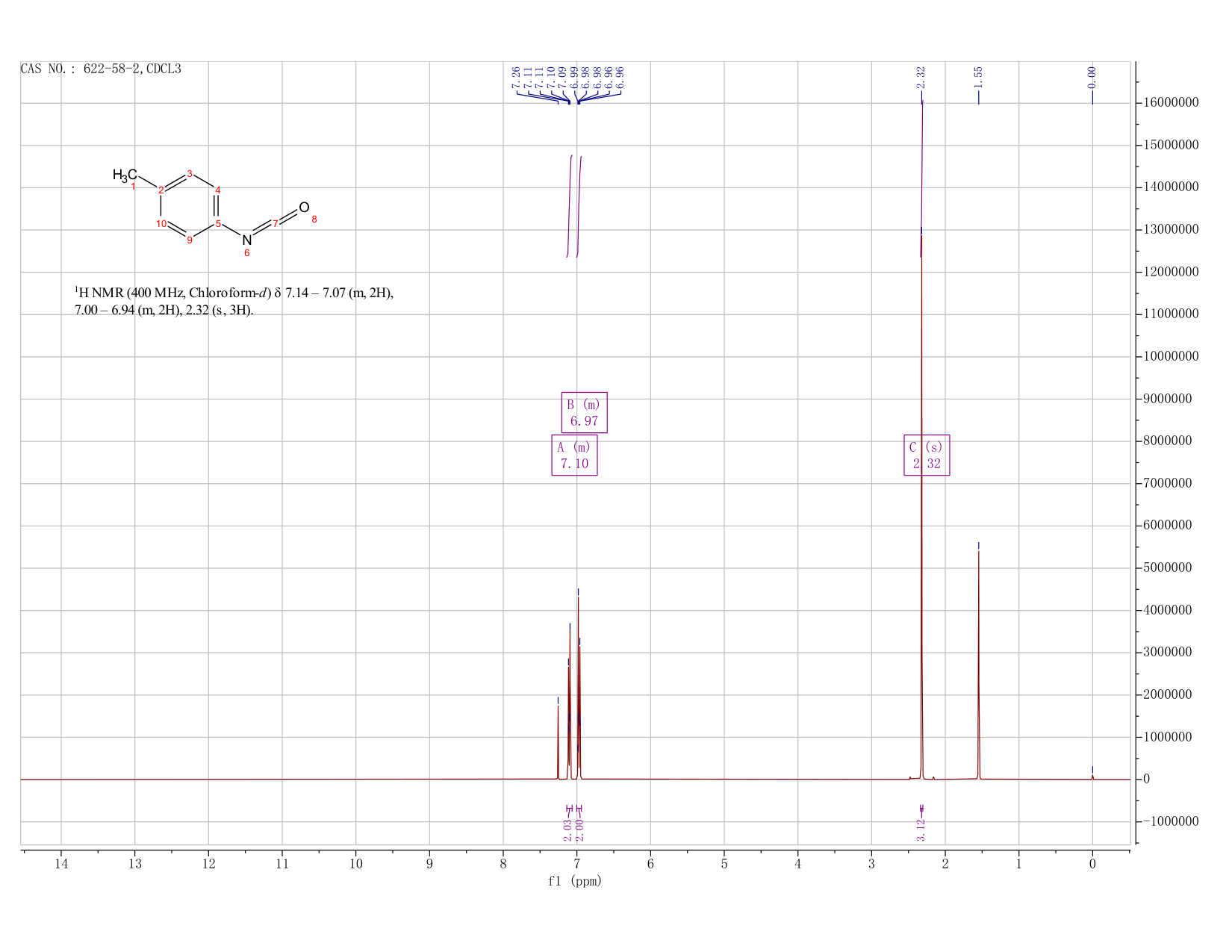
Task: Click atom number 7 carbon in structure
Action: (276, 223)
